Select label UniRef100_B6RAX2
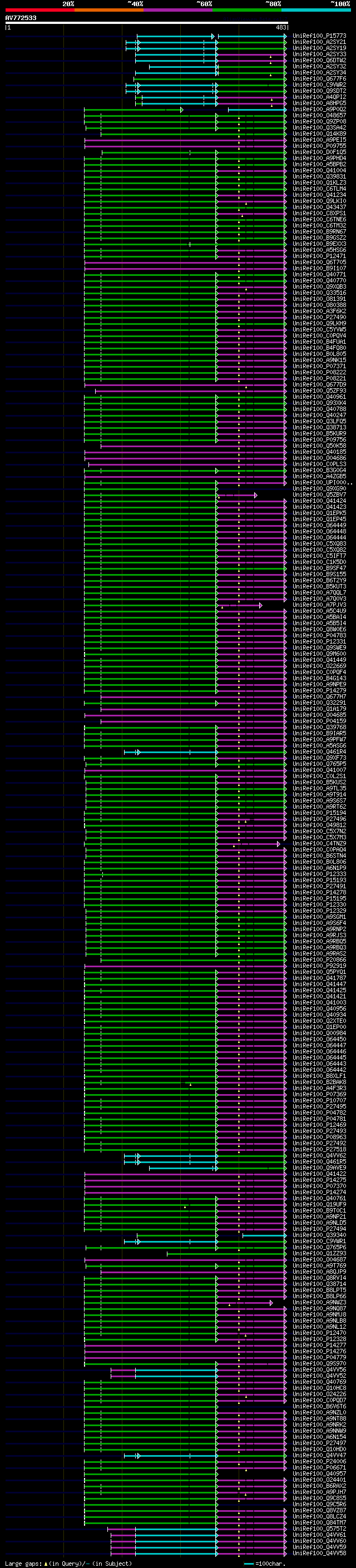Screen dimensions: 356x1568 pos(319,1486)
